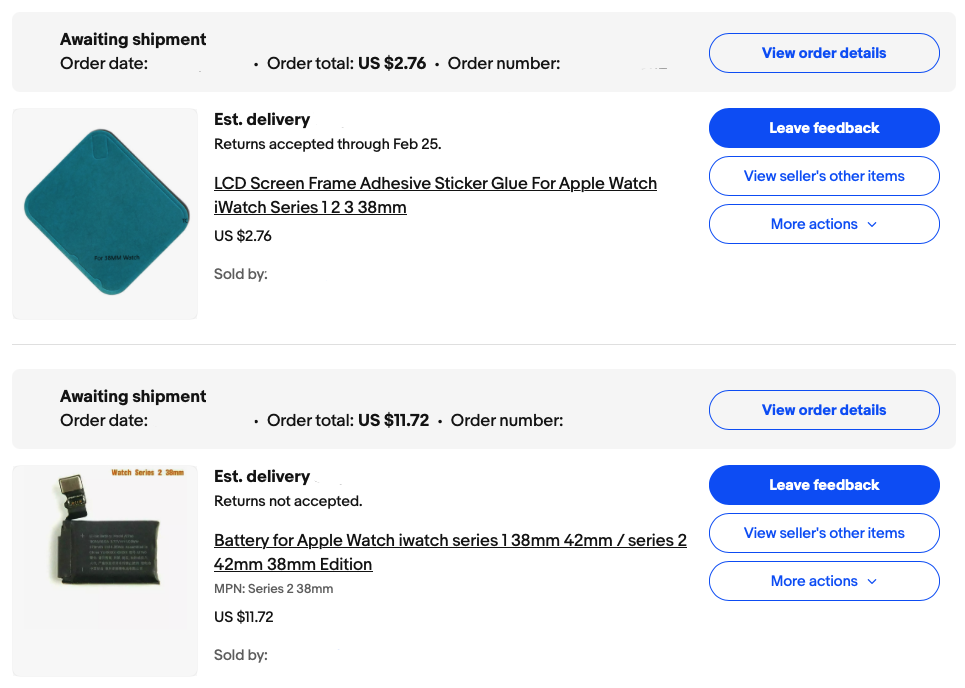Click the Awaiting shipment status of the first order
Screen dimensions: 965x688
[133, 40]
